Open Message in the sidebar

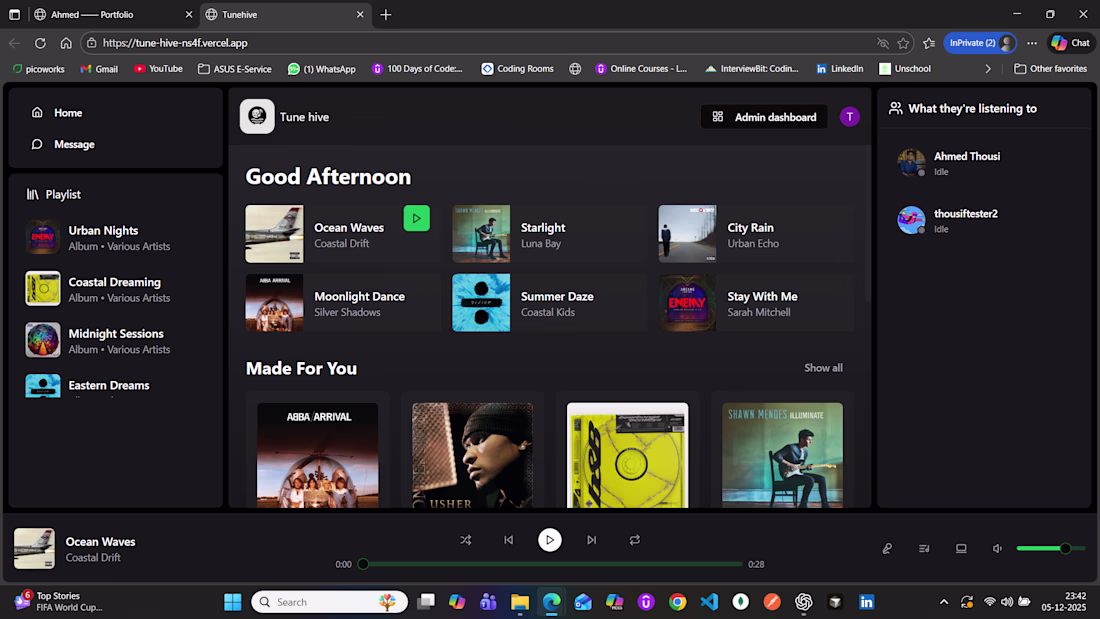coord(73,144)
